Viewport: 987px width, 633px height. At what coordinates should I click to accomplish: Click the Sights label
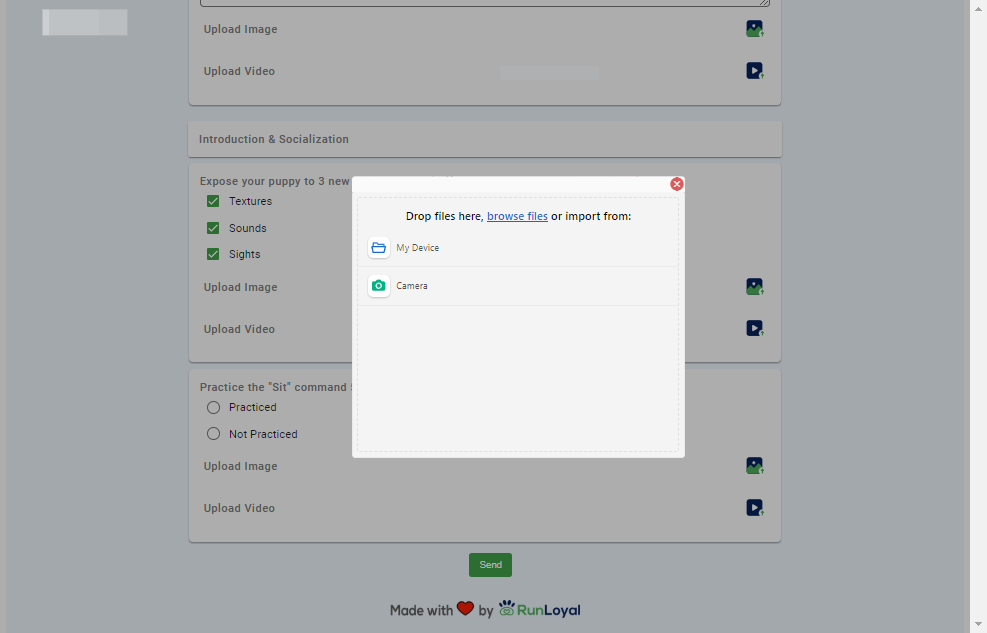[x=244, y=254]
